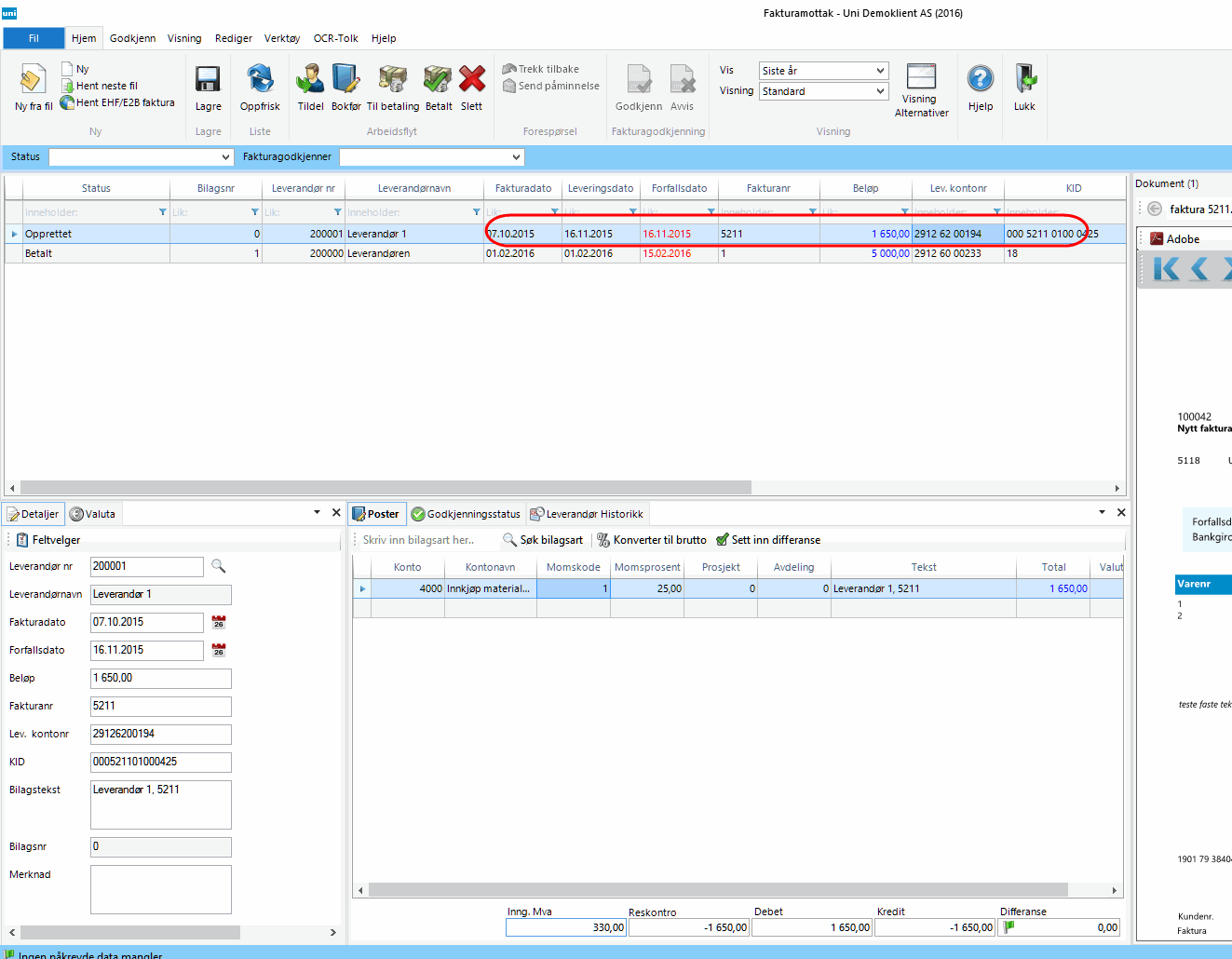This screenshot has height=959, width=1232.
Task: Click Konverter til brutto button
Action: (x=652, y=540)
